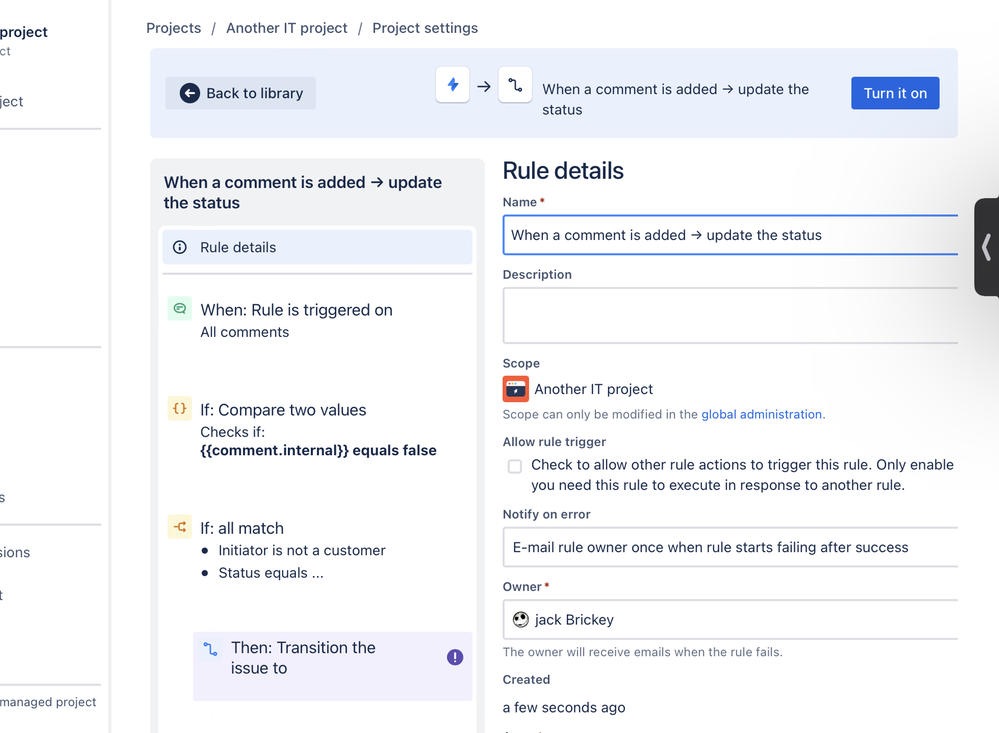Click the back arrow circle icon
This screenshot has height=733, width=999.
point(189,93)
